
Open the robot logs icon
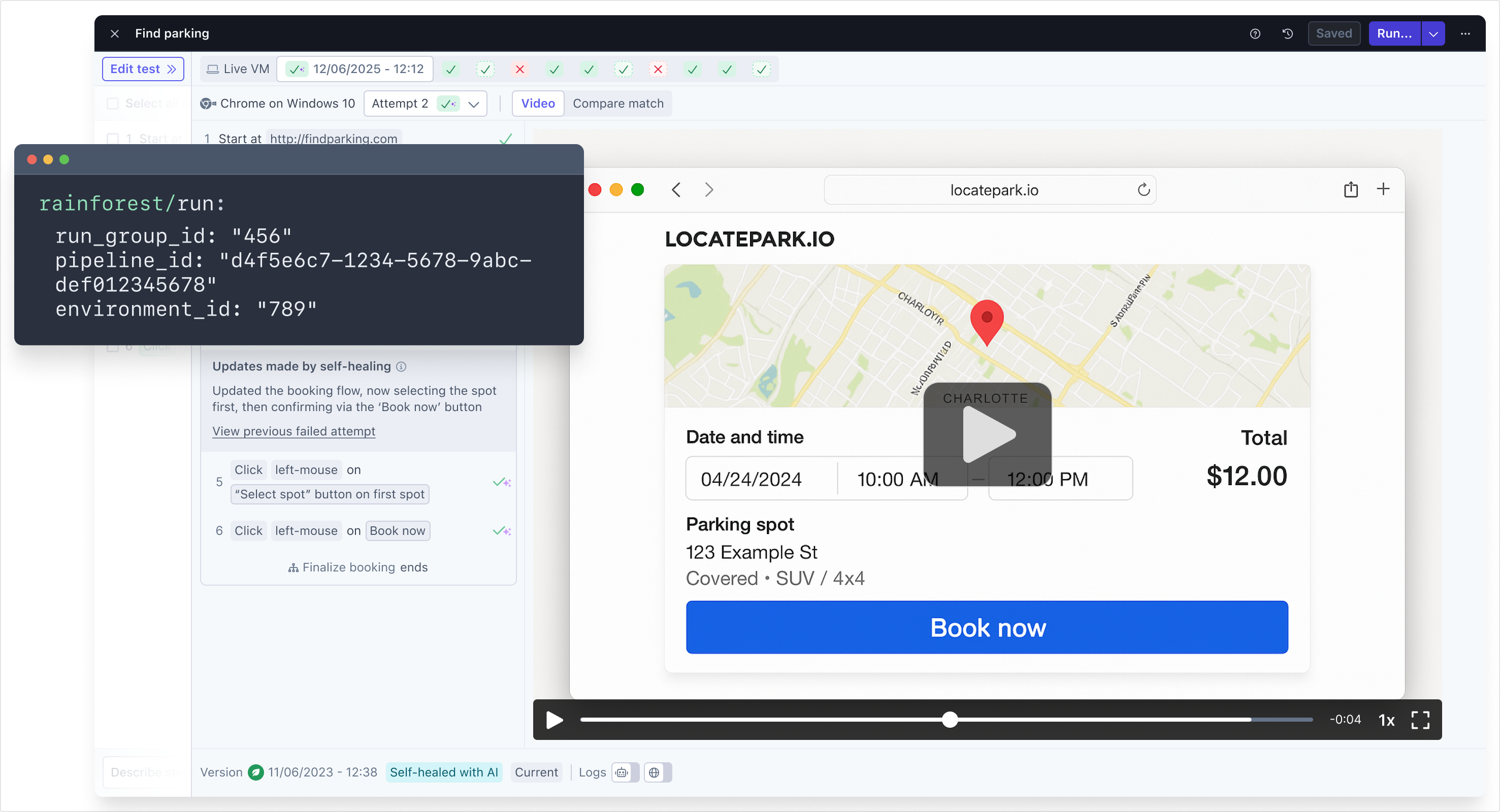[x=622, y=772]
